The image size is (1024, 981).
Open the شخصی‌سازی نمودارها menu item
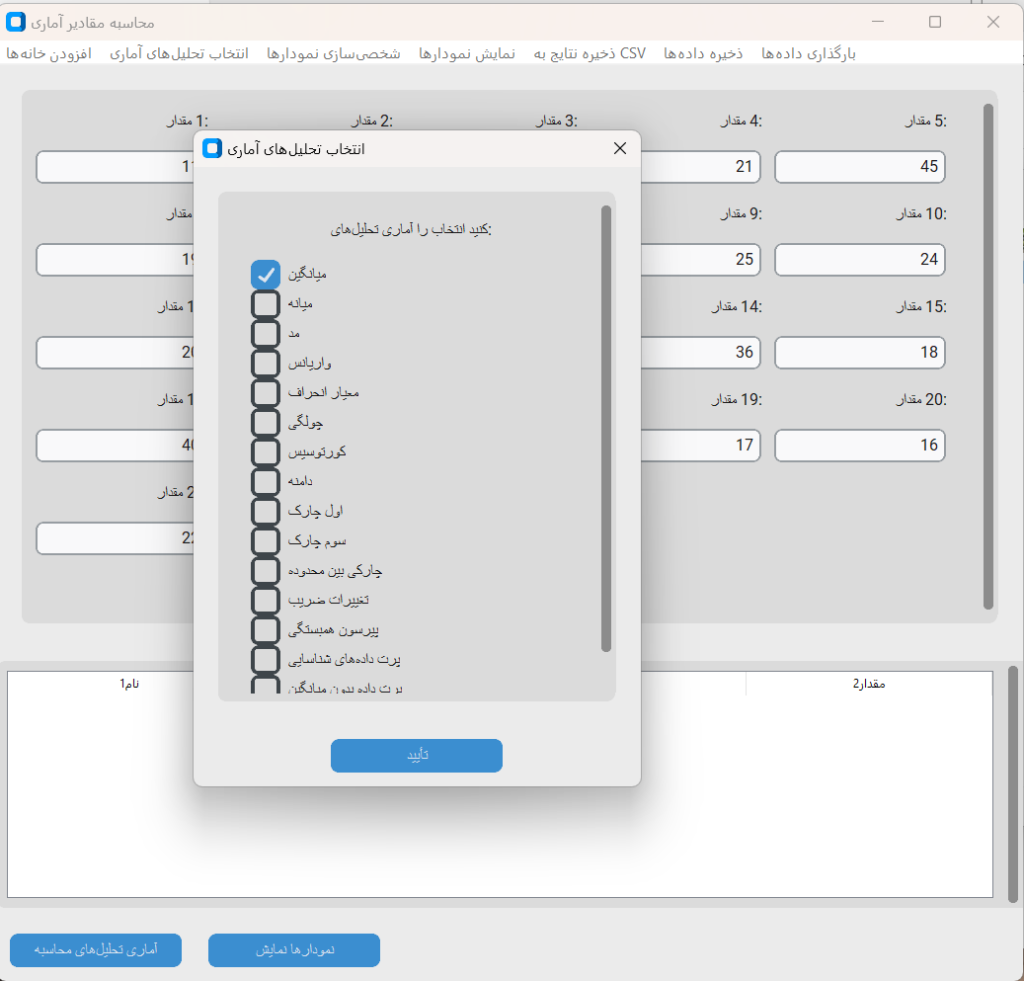point(333,53)
